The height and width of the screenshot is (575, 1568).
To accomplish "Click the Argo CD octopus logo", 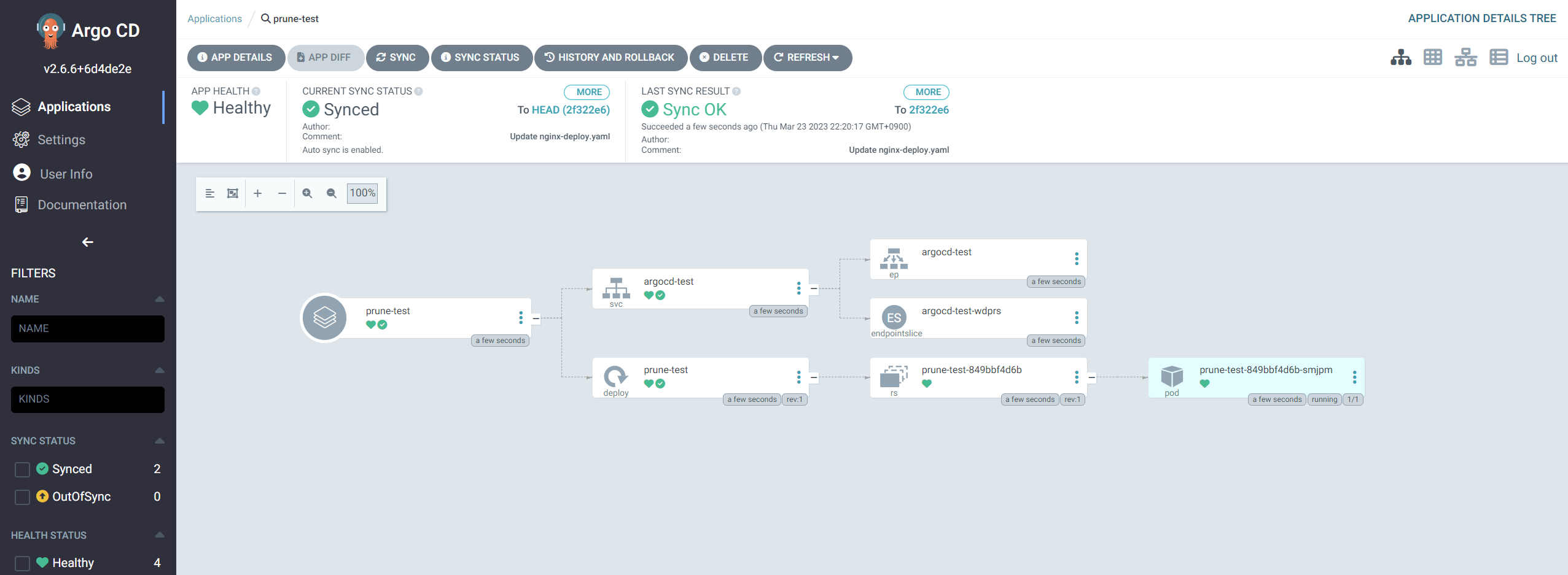I will coord(50,31).
